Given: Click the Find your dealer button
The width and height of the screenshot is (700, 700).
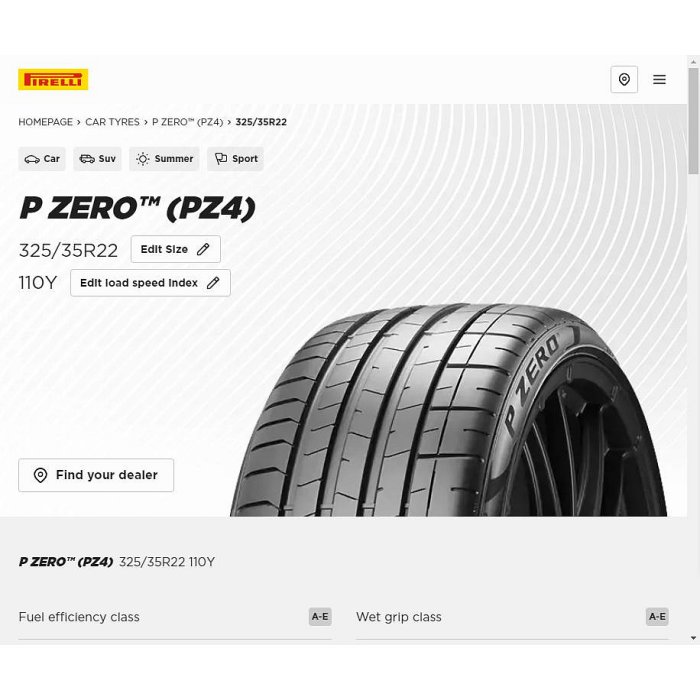Looking at the screenshot, I should [96, 475].
